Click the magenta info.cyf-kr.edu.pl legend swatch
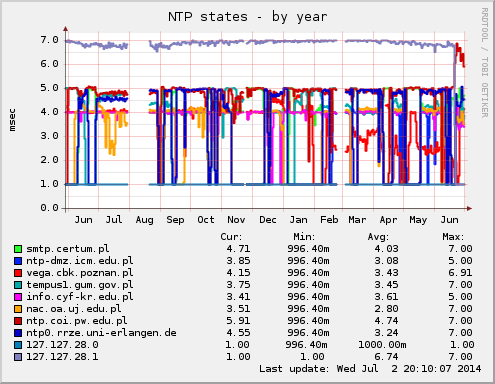 pyautogui.click(x=18, y=297)
